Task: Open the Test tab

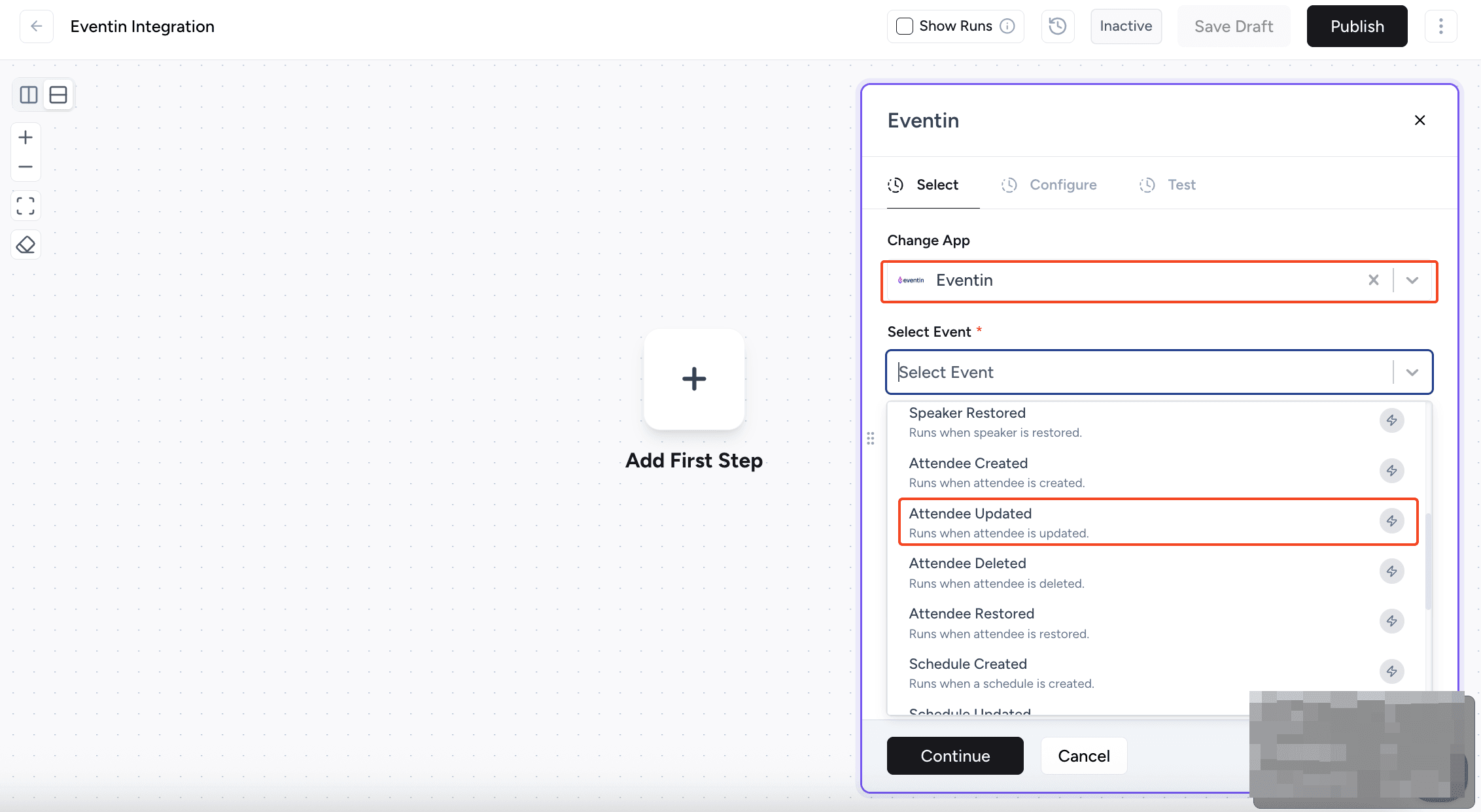Action: (1168, 185)
